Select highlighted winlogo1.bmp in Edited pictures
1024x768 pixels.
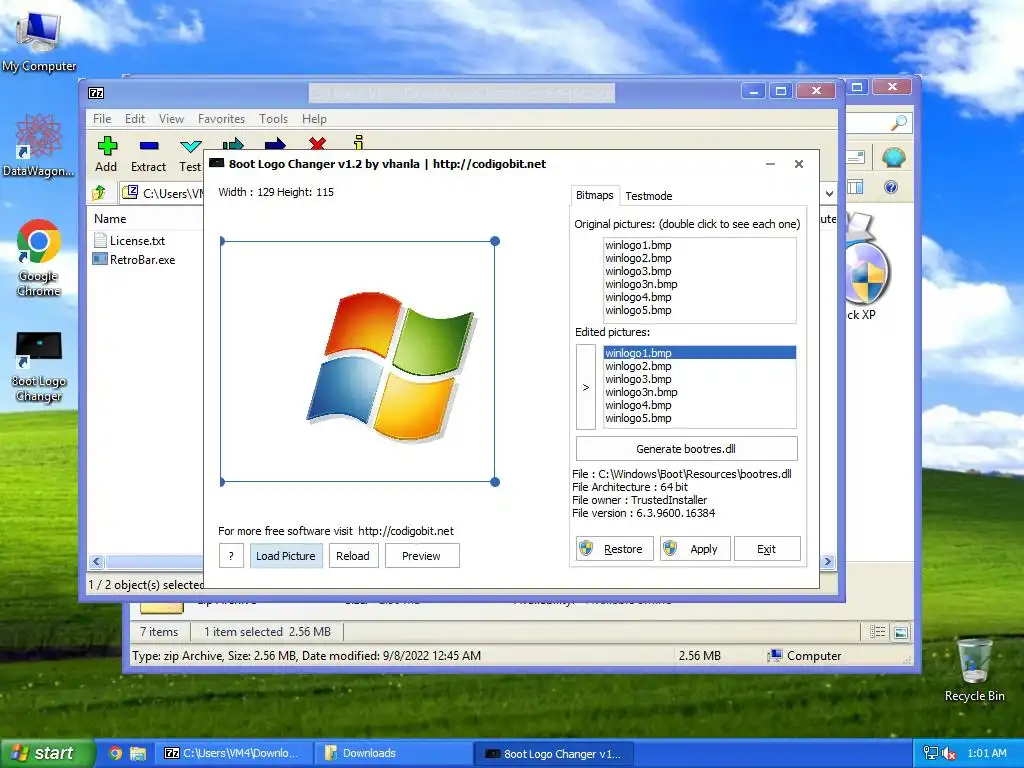point(699,353)
